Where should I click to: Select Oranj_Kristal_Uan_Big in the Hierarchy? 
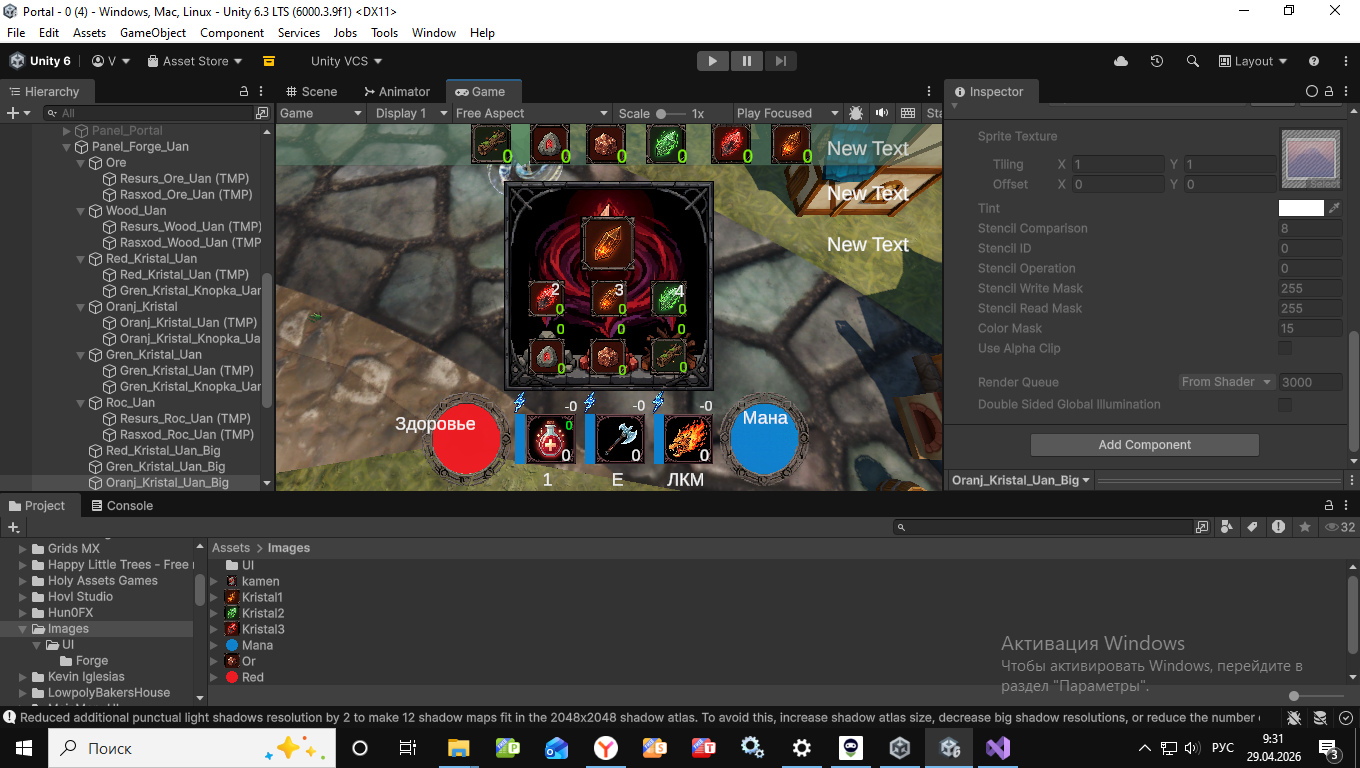click(167, 482)
